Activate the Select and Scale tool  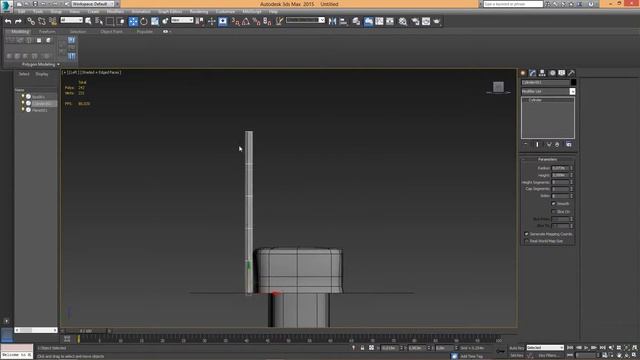[x=155, y=21]
